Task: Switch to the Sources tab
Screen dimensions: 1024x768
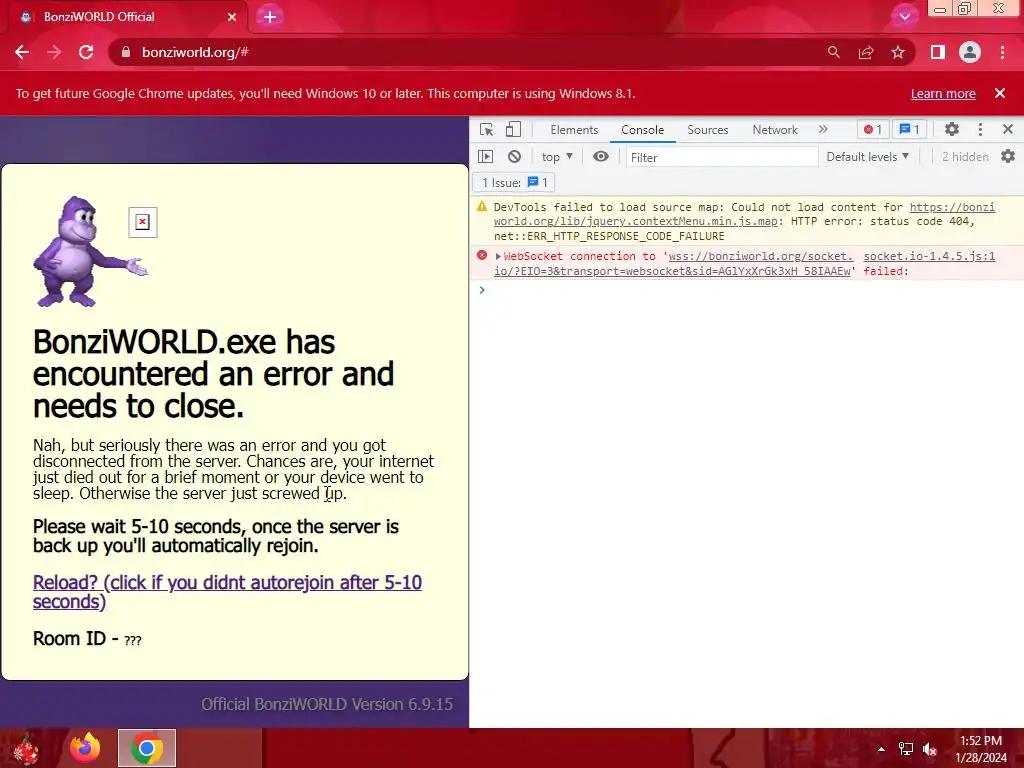Action: [707, 130]
